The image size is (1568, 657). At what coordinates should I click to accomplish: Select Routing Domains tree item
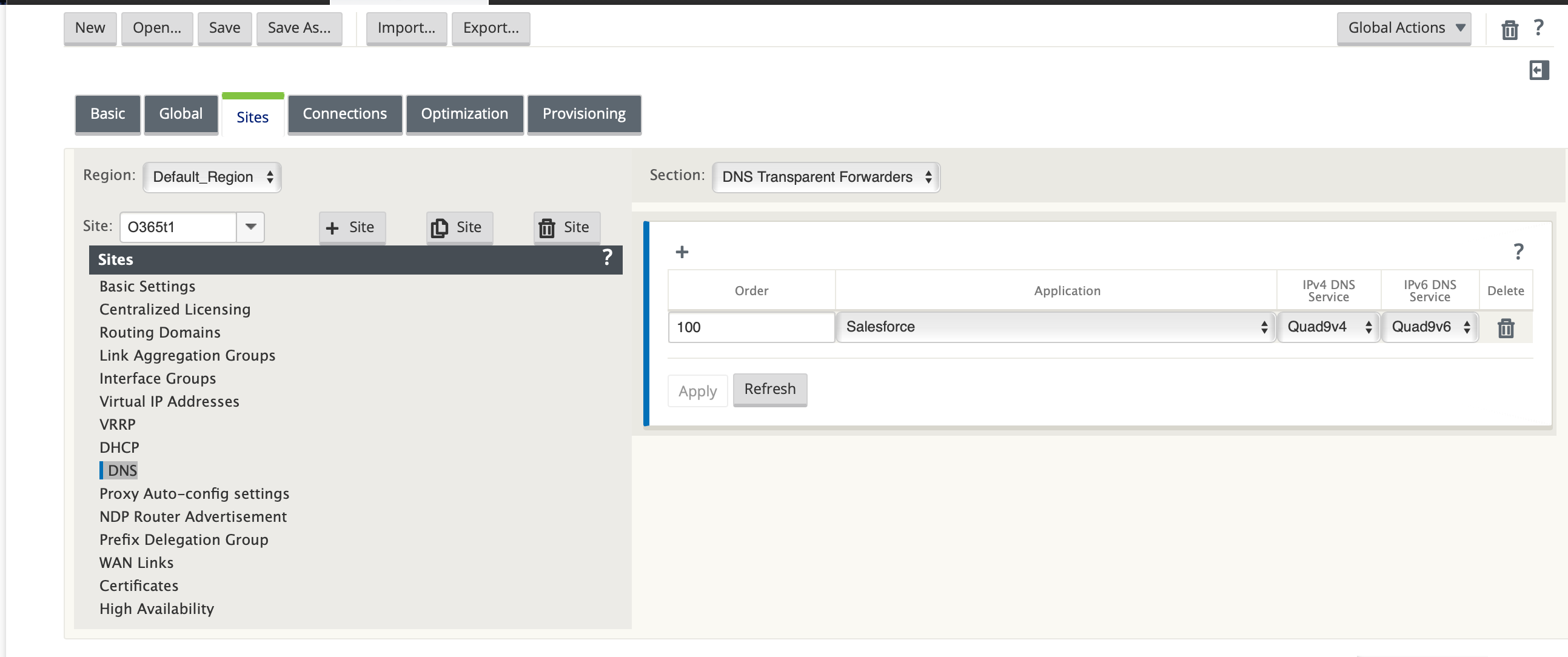[160, 332]
